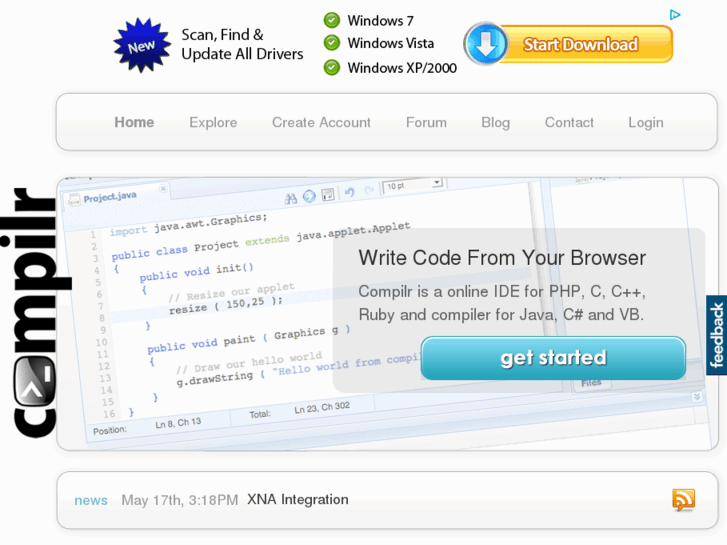Screen dimensions: 727x545
Task: Go to the Contact page
Action: (x=569, y=122)
